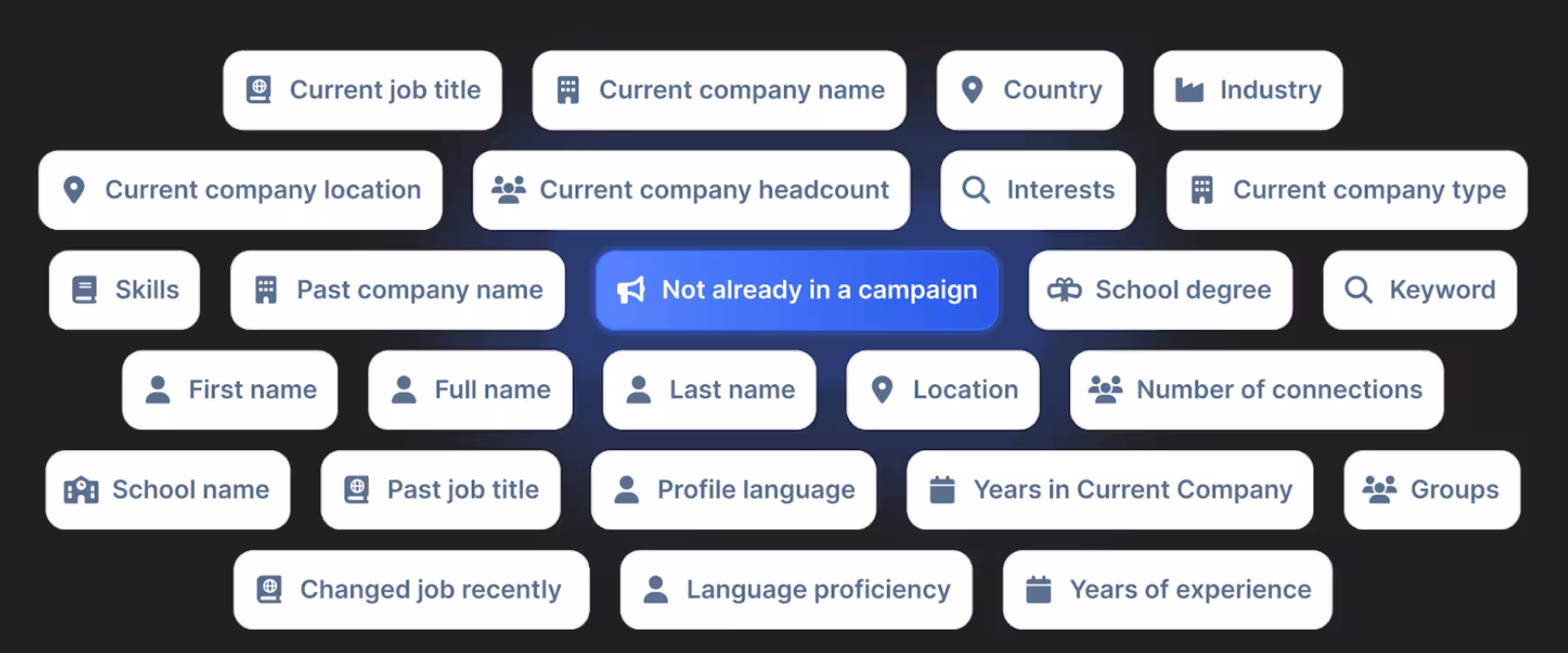Screen dimensions: 1568x653
Task: Choose the Years in Current Company filter
Action: [1110, 490]
